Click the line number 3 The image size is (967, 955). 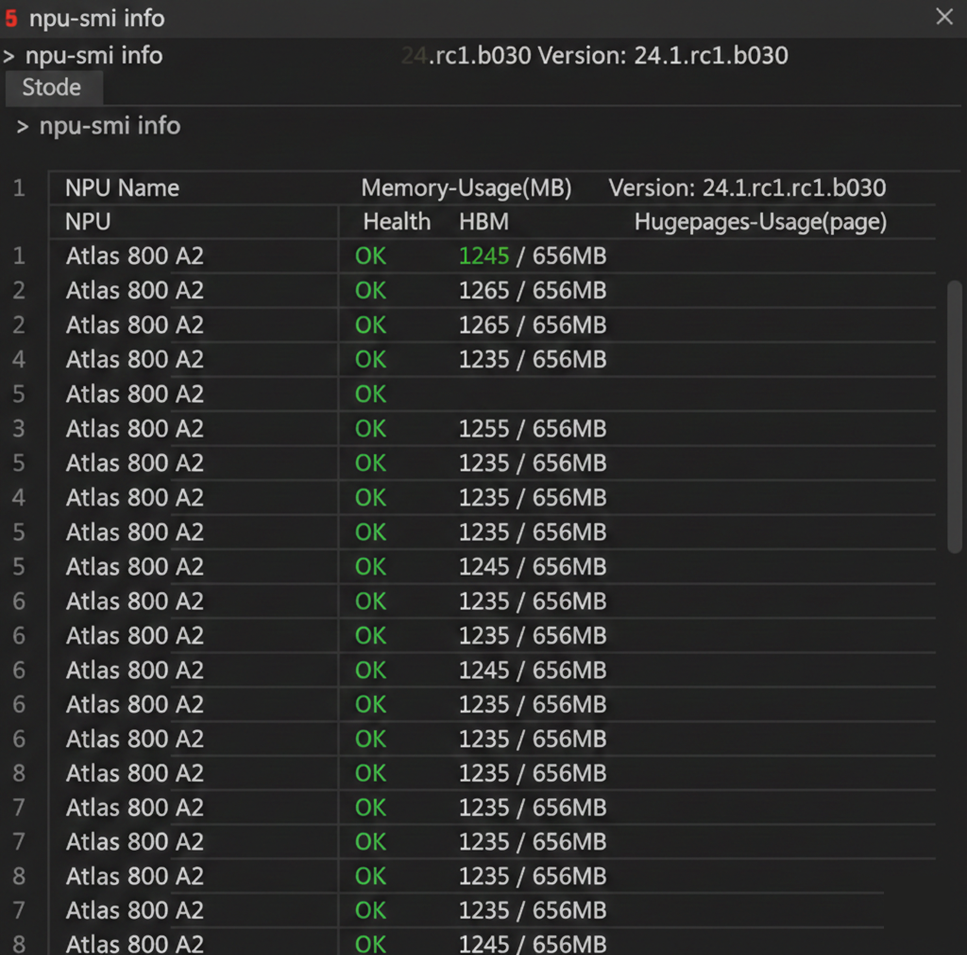point(19,428)
